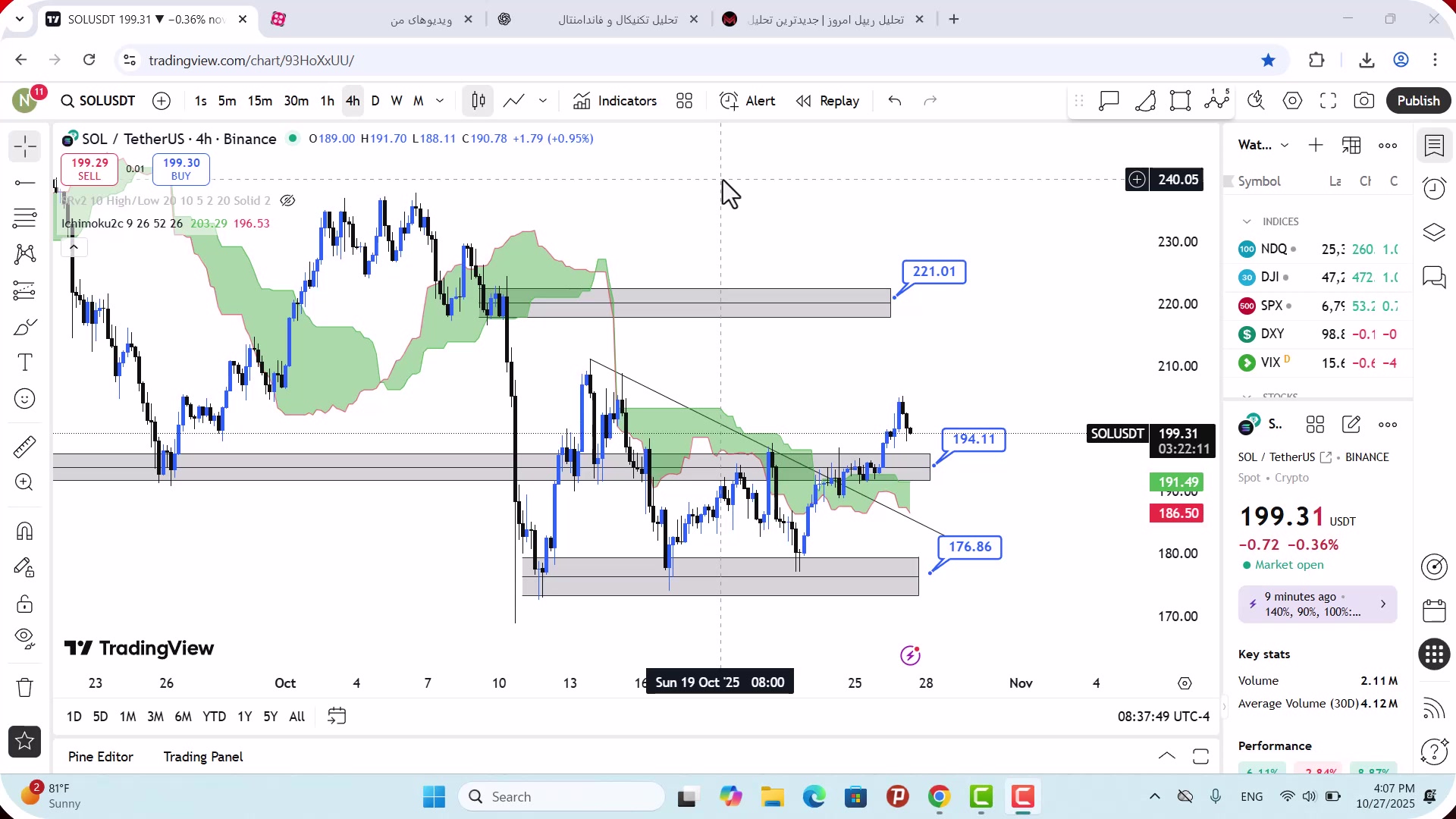Bookmark this page with the star
The width and height of the screenshot is (1456, 819).
coord(1268,60)
